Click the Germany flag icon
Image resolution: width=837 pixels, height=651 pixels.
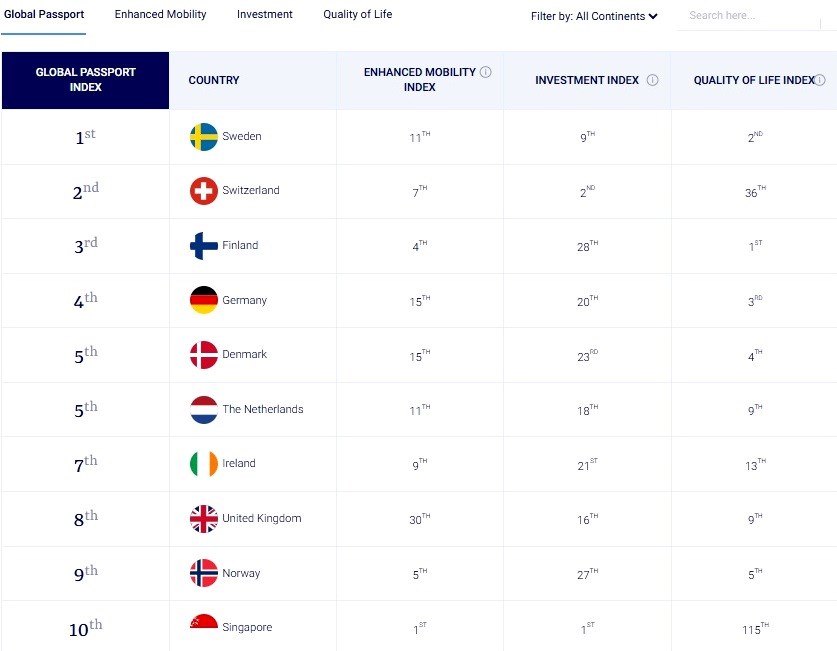(x=204, y=300)
